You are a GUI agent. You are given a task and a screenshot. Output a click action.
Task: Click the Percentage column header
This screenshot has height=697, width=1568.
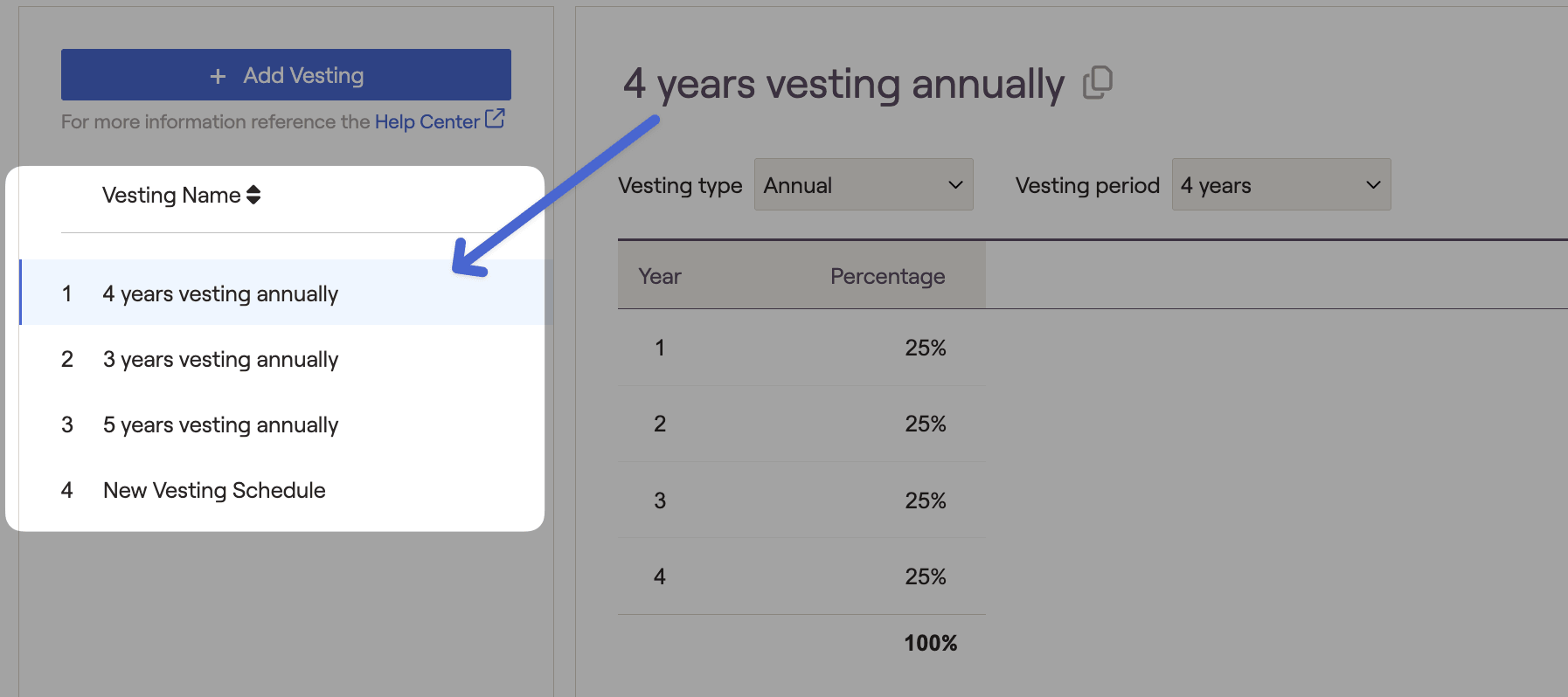[x=887, y=276]
